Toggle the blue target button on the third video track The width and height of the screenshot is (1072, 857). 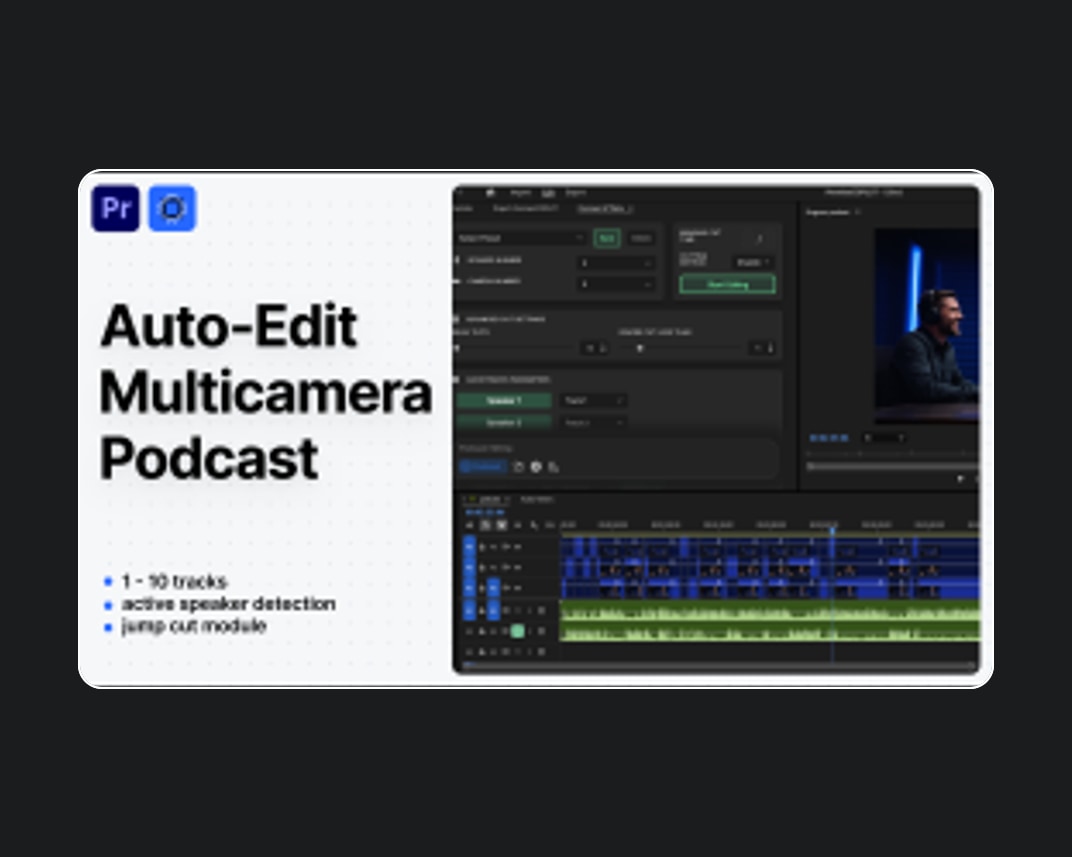tap(494, 588)
